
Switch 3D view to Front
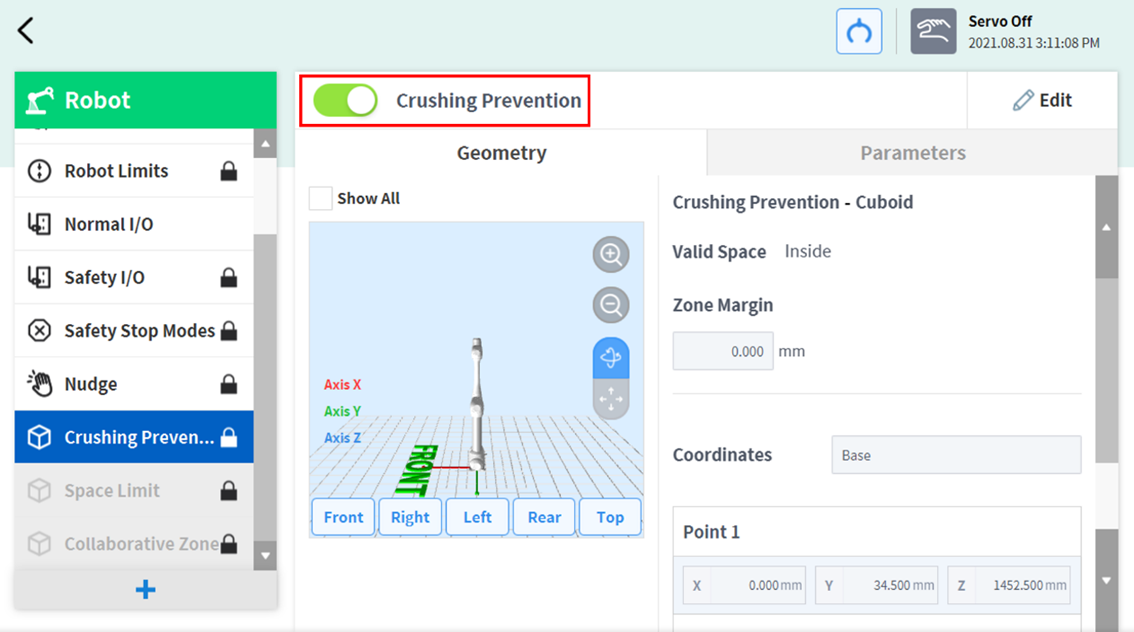click(x=343, y=517)
